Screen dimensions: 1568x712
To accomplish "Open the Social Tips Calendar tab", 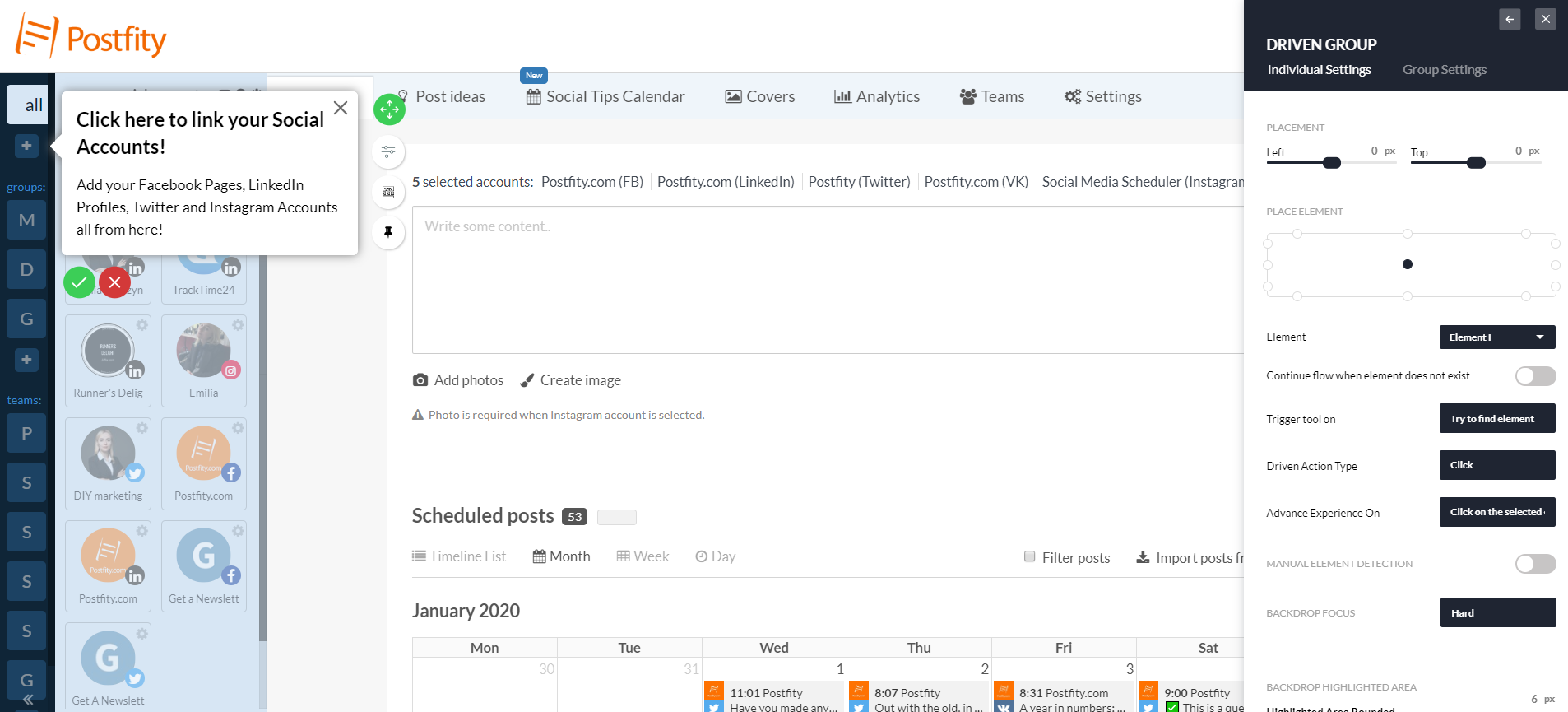I will (605, 96).
